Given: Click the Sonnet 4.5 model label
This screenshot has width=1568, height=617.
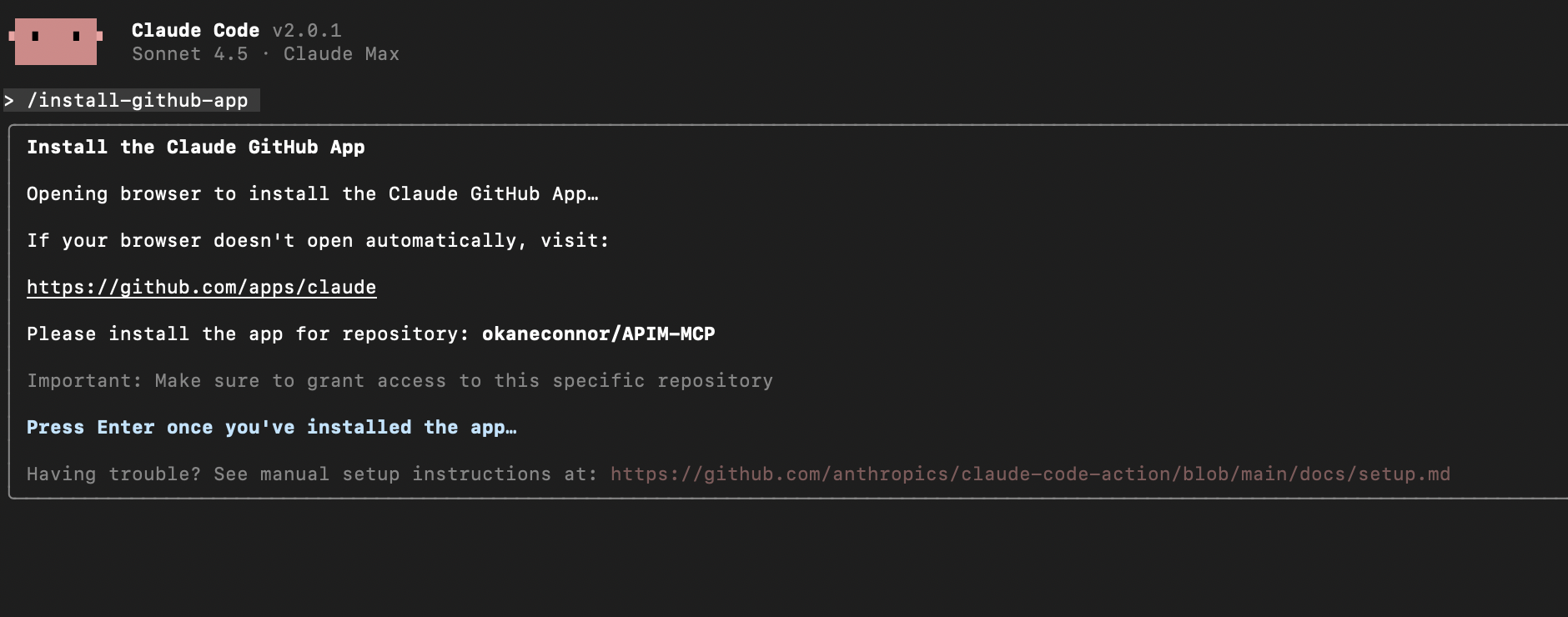Looking at the screenshot, I should pos(189,54).
